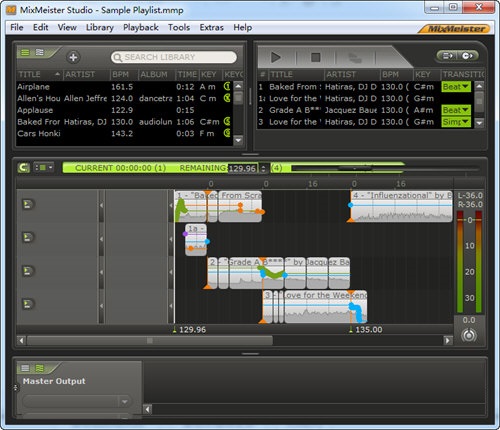Click the burn-to-CD icon at top right
Viewport: 500px width, 430px height.
pos(467,56)
